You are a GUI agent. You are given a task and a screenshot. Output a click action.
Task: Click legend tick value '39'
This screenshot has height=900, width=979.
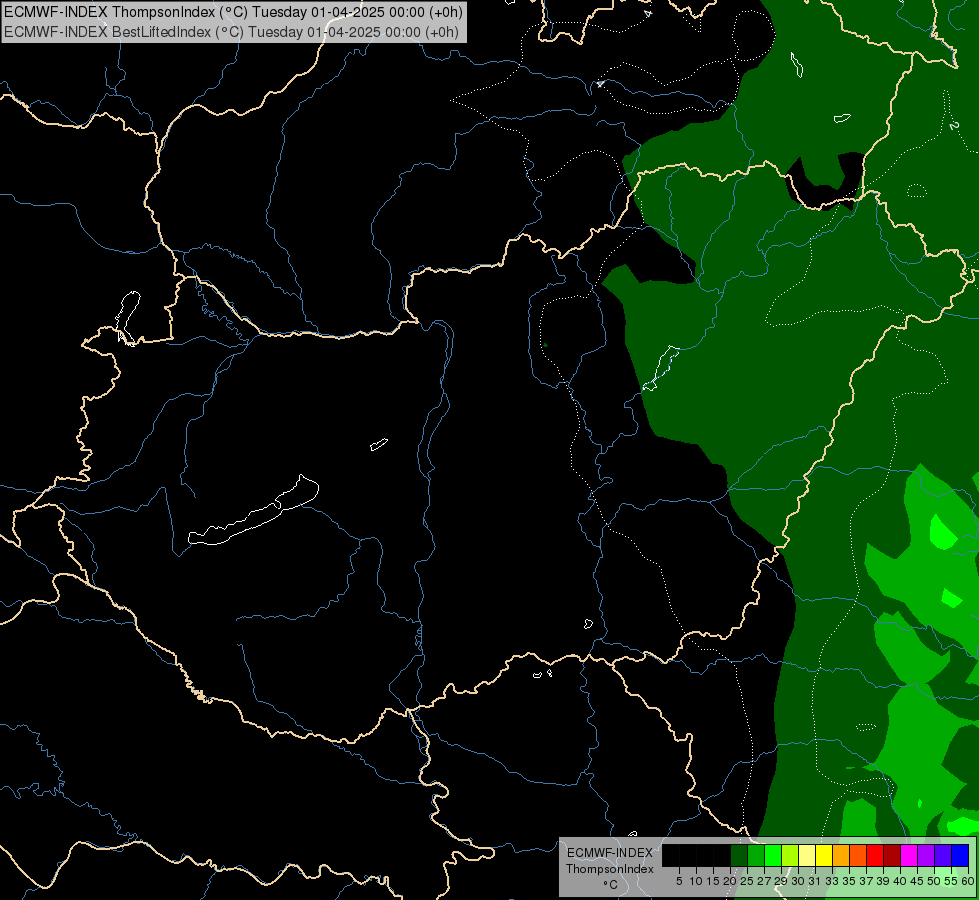[x=883, y=881]
